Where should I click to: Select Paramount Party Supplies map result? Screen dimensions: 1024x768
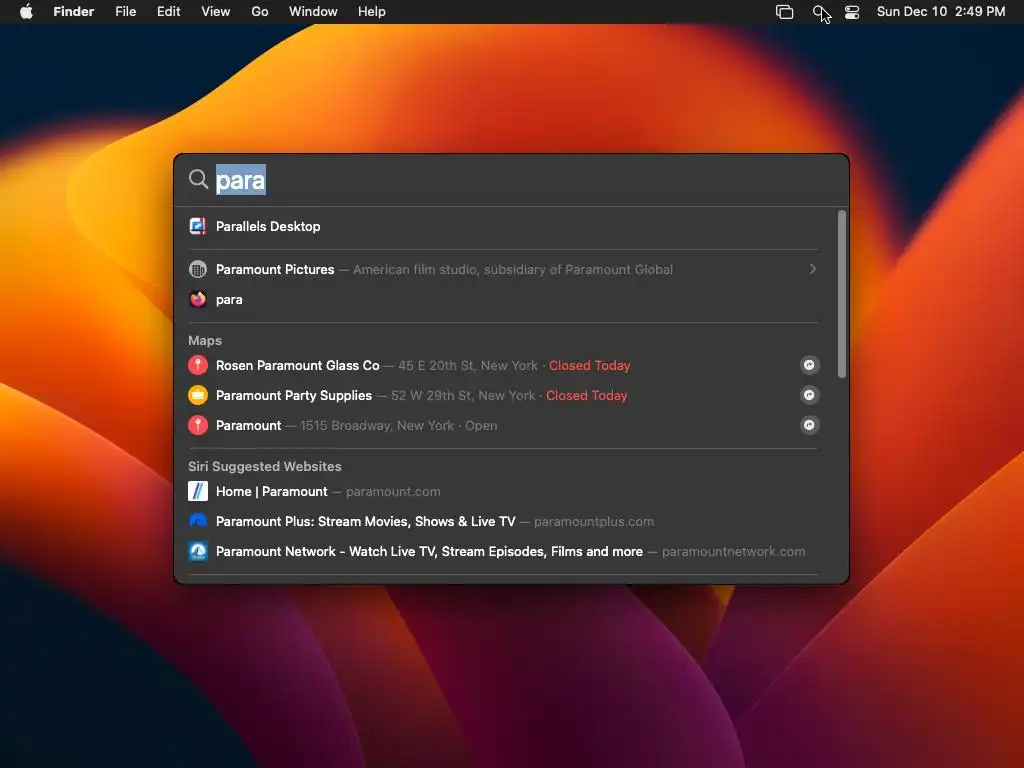coord(503,395)
